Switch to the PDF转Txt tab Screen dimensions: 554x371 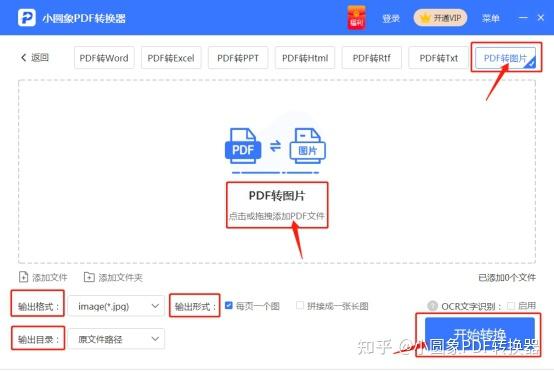[x=438, y=58]
